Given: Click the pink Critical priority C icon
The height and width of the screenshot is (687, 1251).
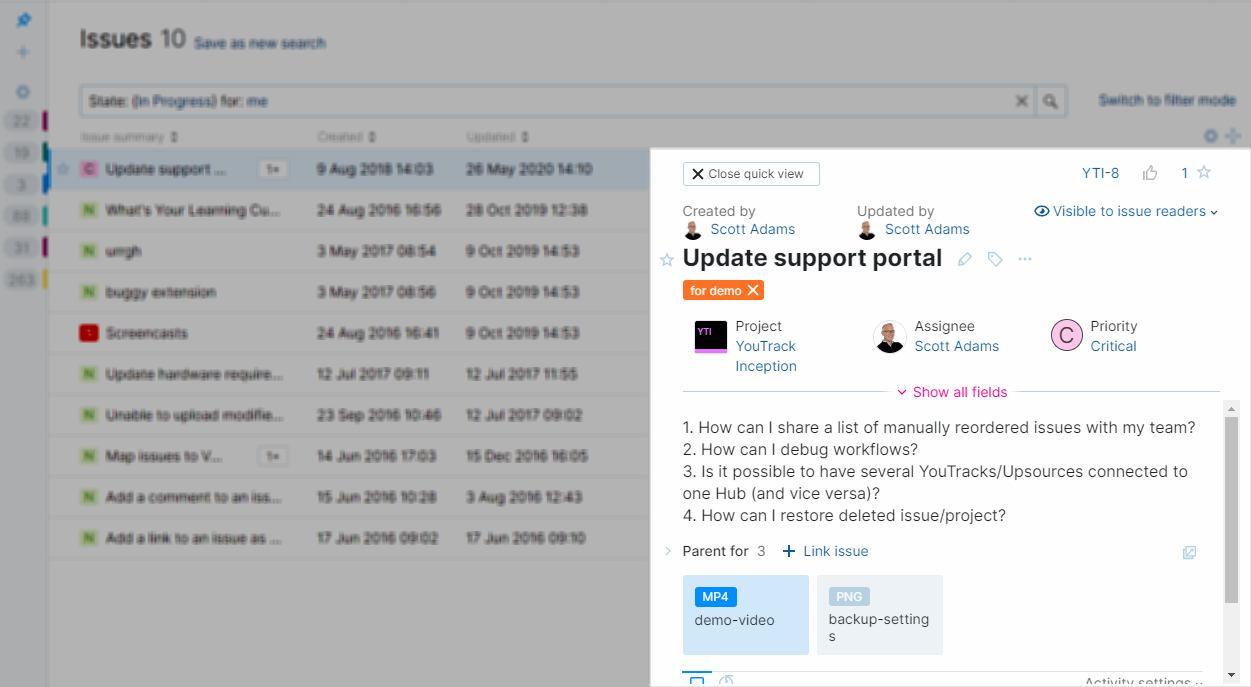Looking at the screenshot, I should (1067, 336).
